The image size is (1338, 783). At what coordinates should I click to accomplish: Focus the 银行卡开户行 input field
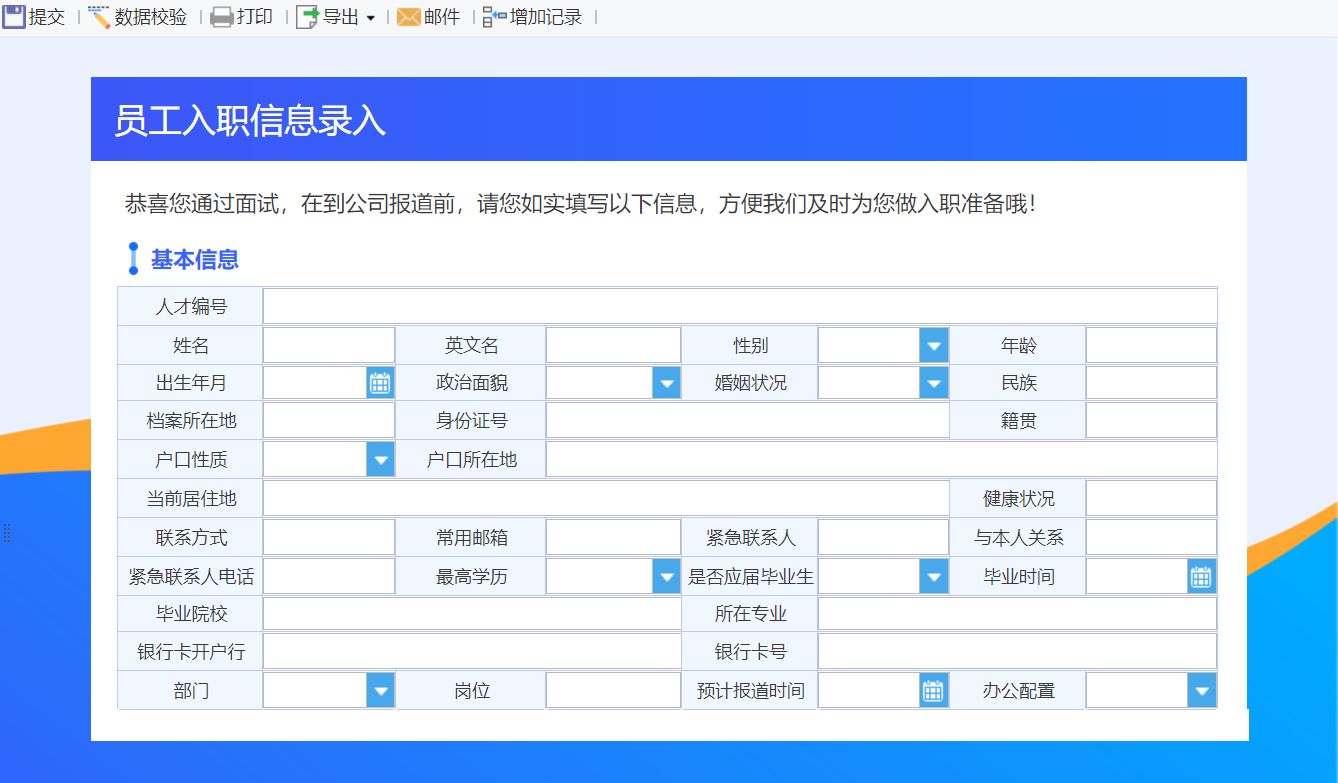click(472, 651)
